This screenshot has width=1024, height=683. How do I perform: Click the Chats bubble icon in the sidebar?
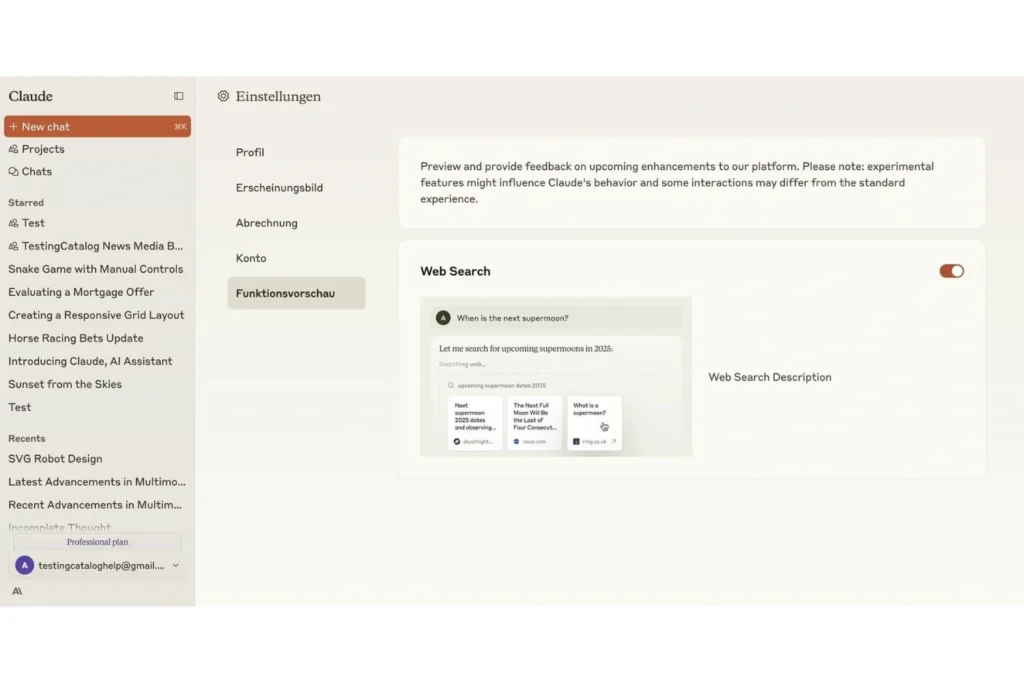pos(13,172)
